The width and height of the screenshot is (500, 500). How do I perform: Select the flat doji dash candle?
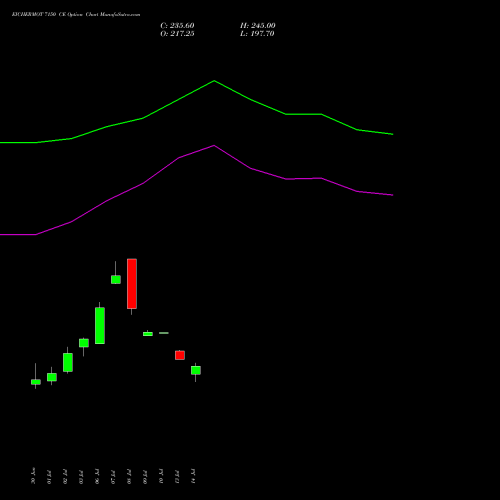click(x=164, y=333)
